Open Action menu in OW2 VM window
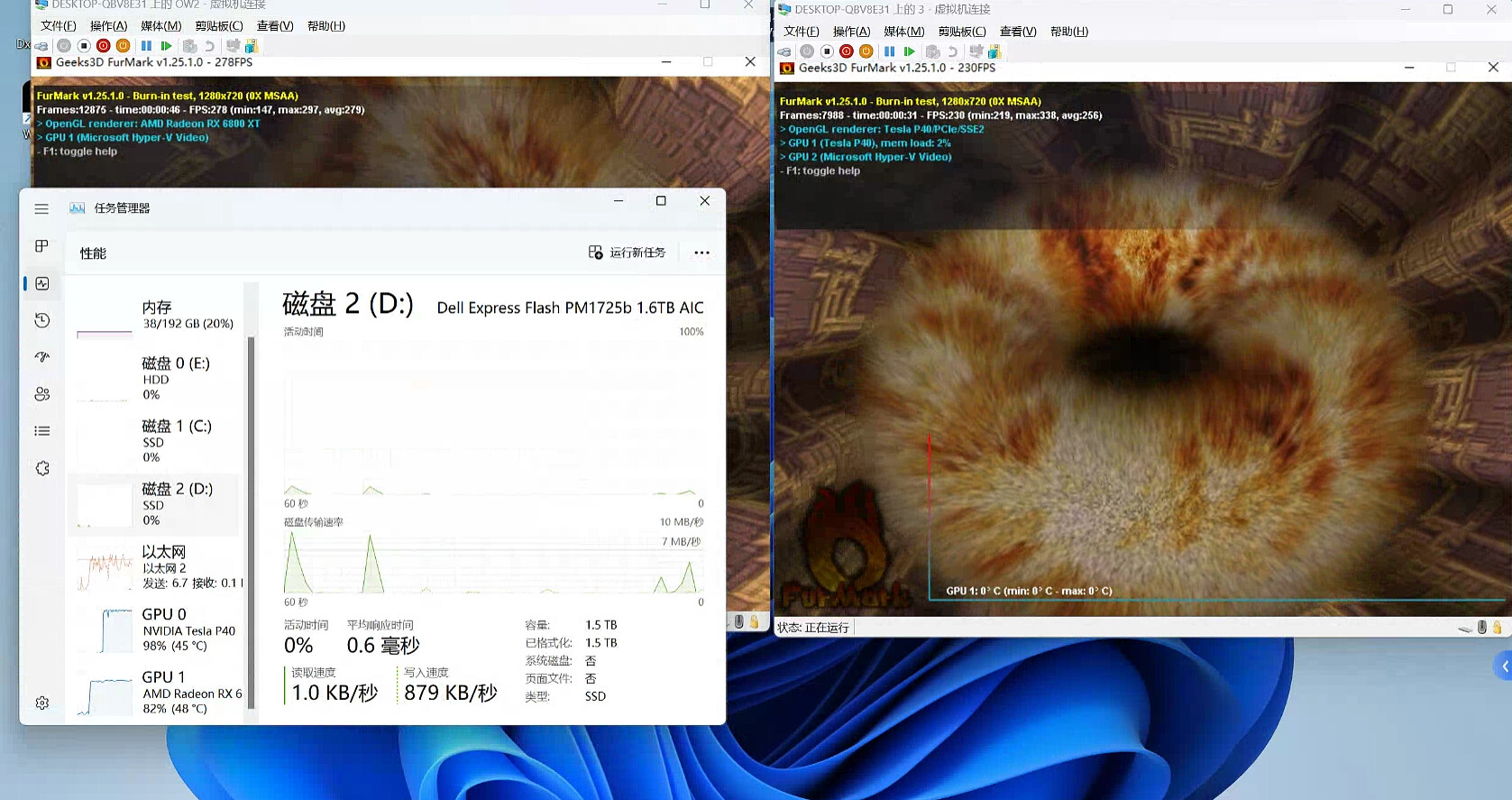The width and height of the screenshot is (1512, 800). click(109, 26)
